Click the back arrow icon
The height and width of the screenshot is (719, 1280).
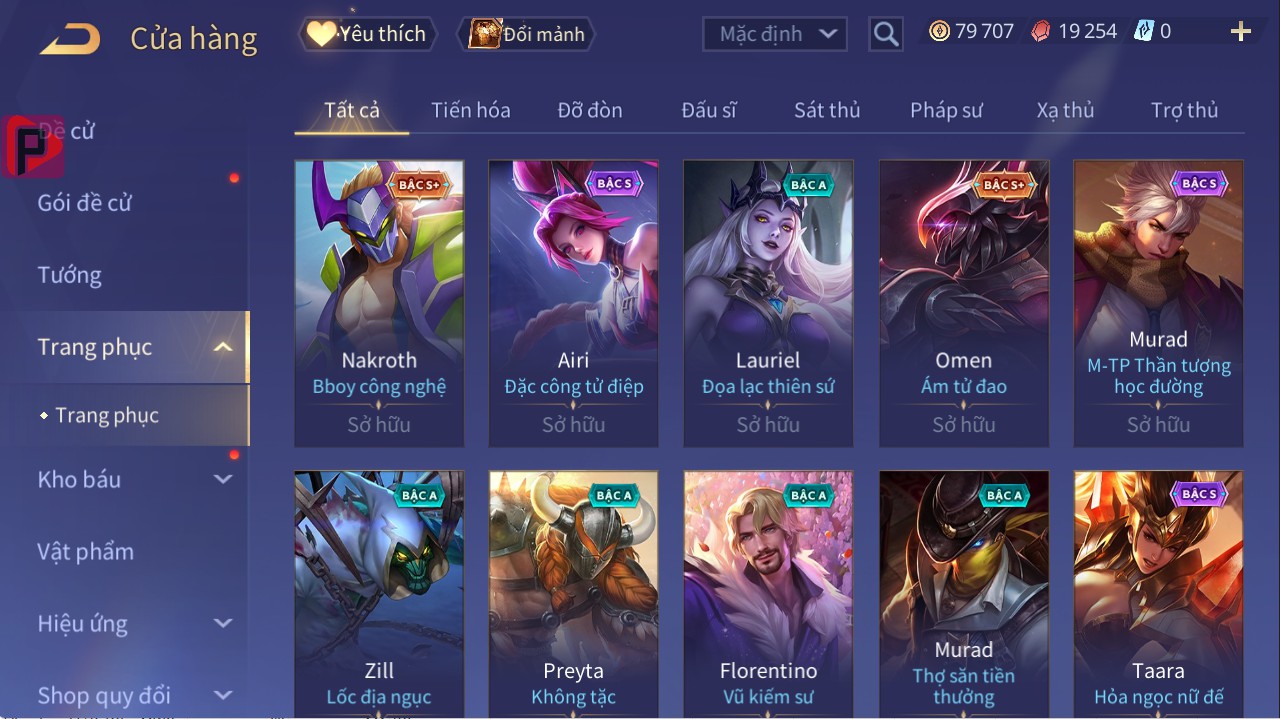pos(70,38)
